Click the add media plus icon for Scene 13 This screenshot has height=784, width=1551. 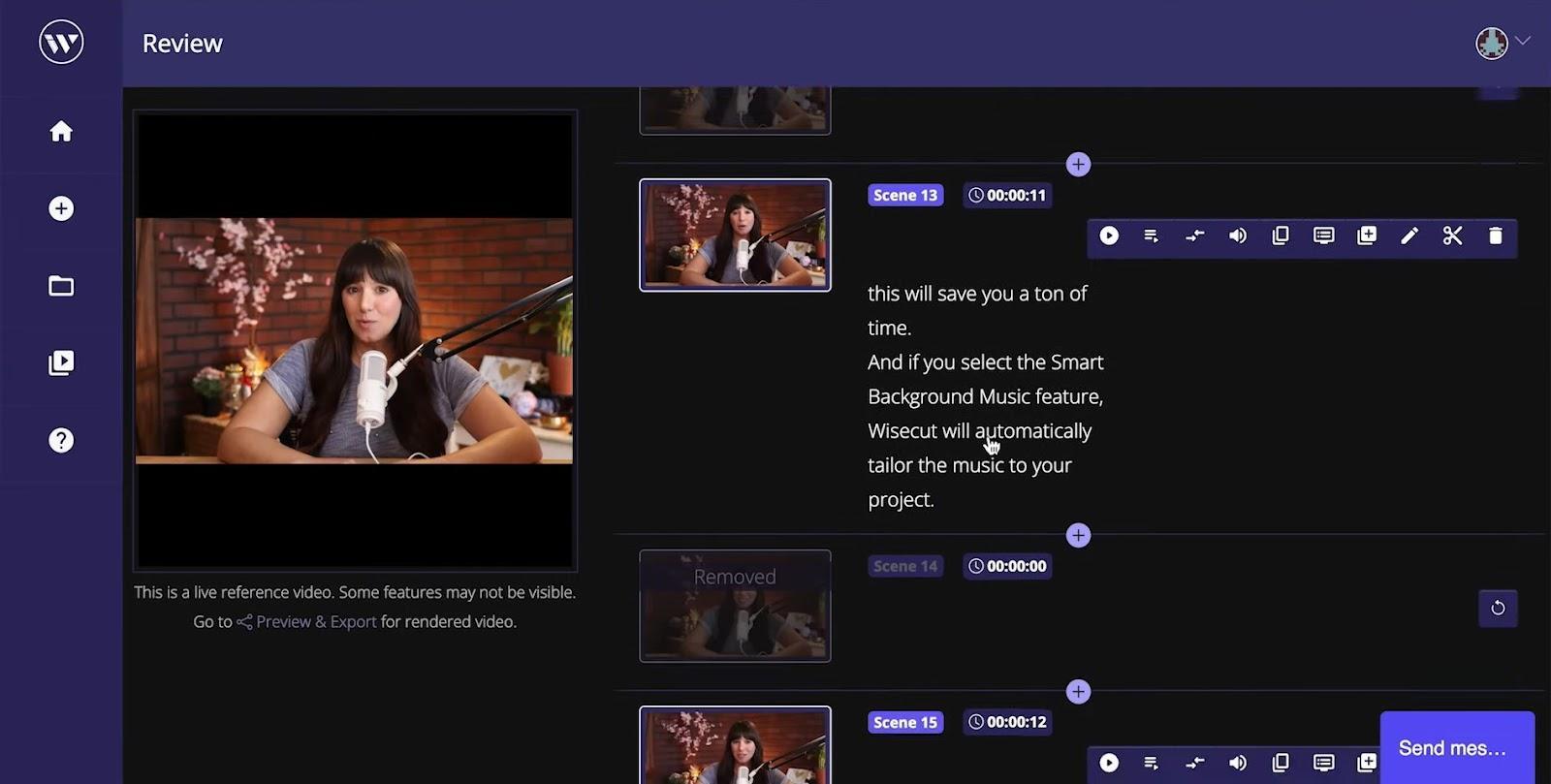pyautogui.click(x=1367, y=235)
